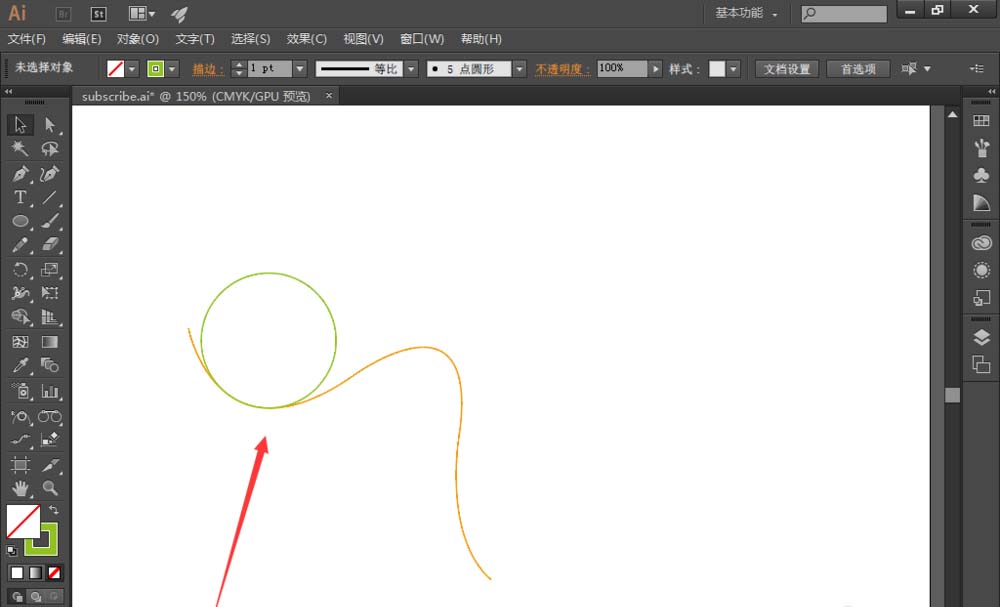Click the 首选项 button
The height and width of the screenshot is (607, 1000).
click(x=858, y=68)
